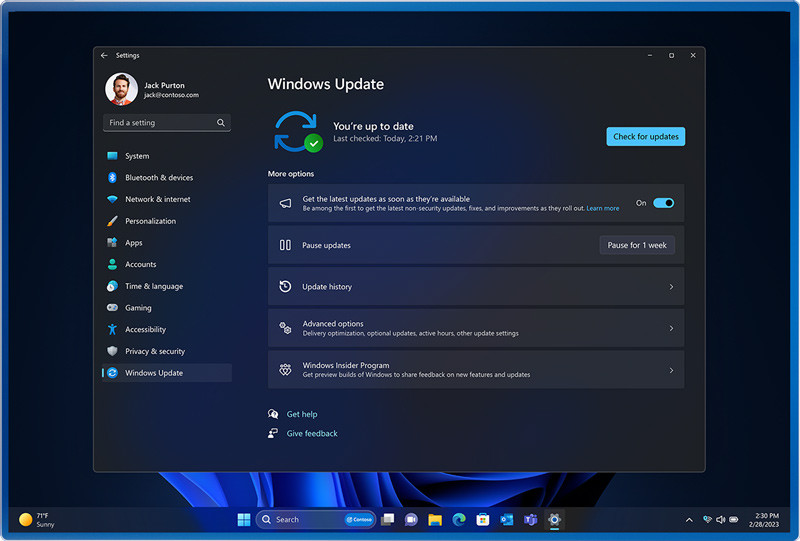Click the Accessibility icon in sidebar
Screen dimensions: 800x541
coord(113,330)
